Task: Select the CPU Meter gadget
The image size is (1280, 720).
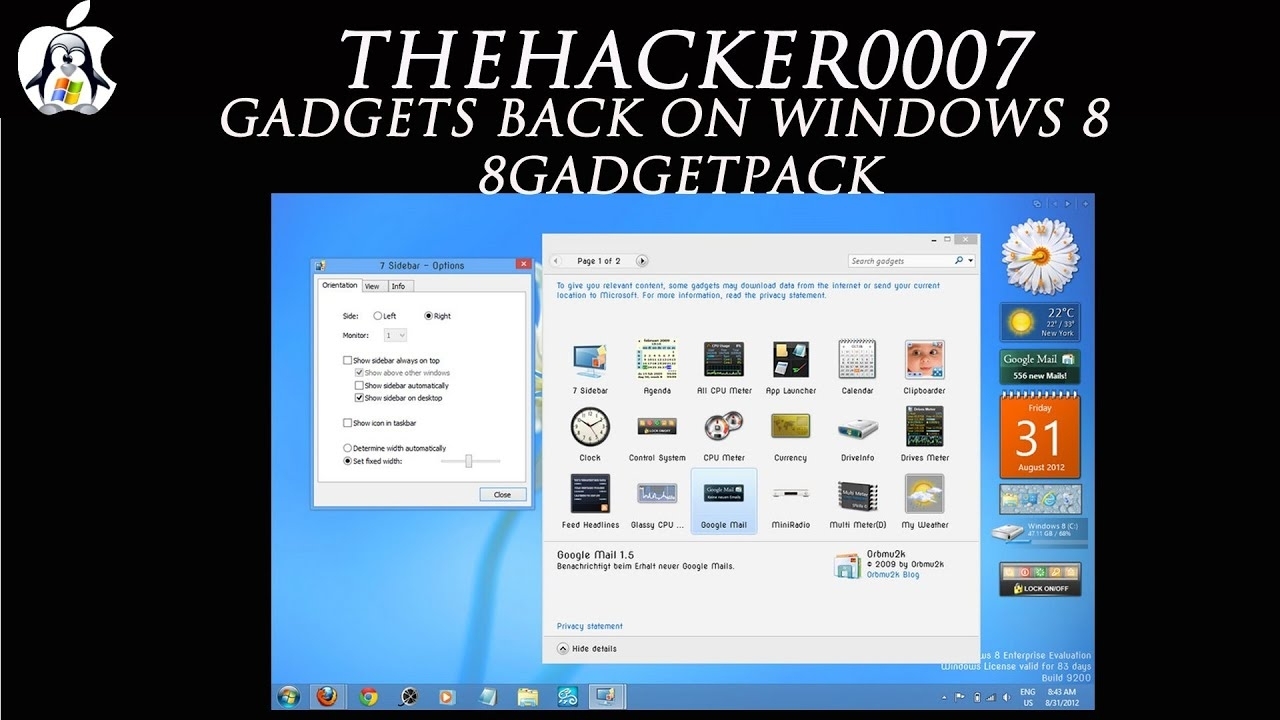Action: 724,427
